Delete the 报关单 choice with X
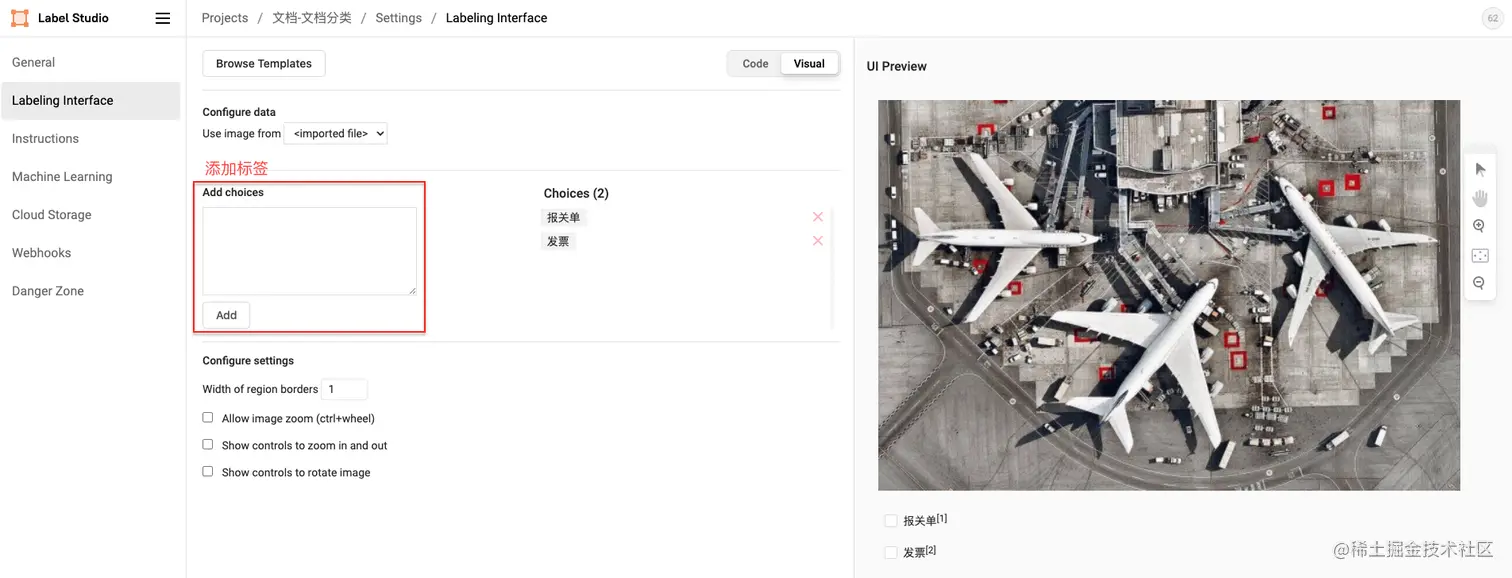The height and width of the screenshot is (578, 1512). coord(818,217)
